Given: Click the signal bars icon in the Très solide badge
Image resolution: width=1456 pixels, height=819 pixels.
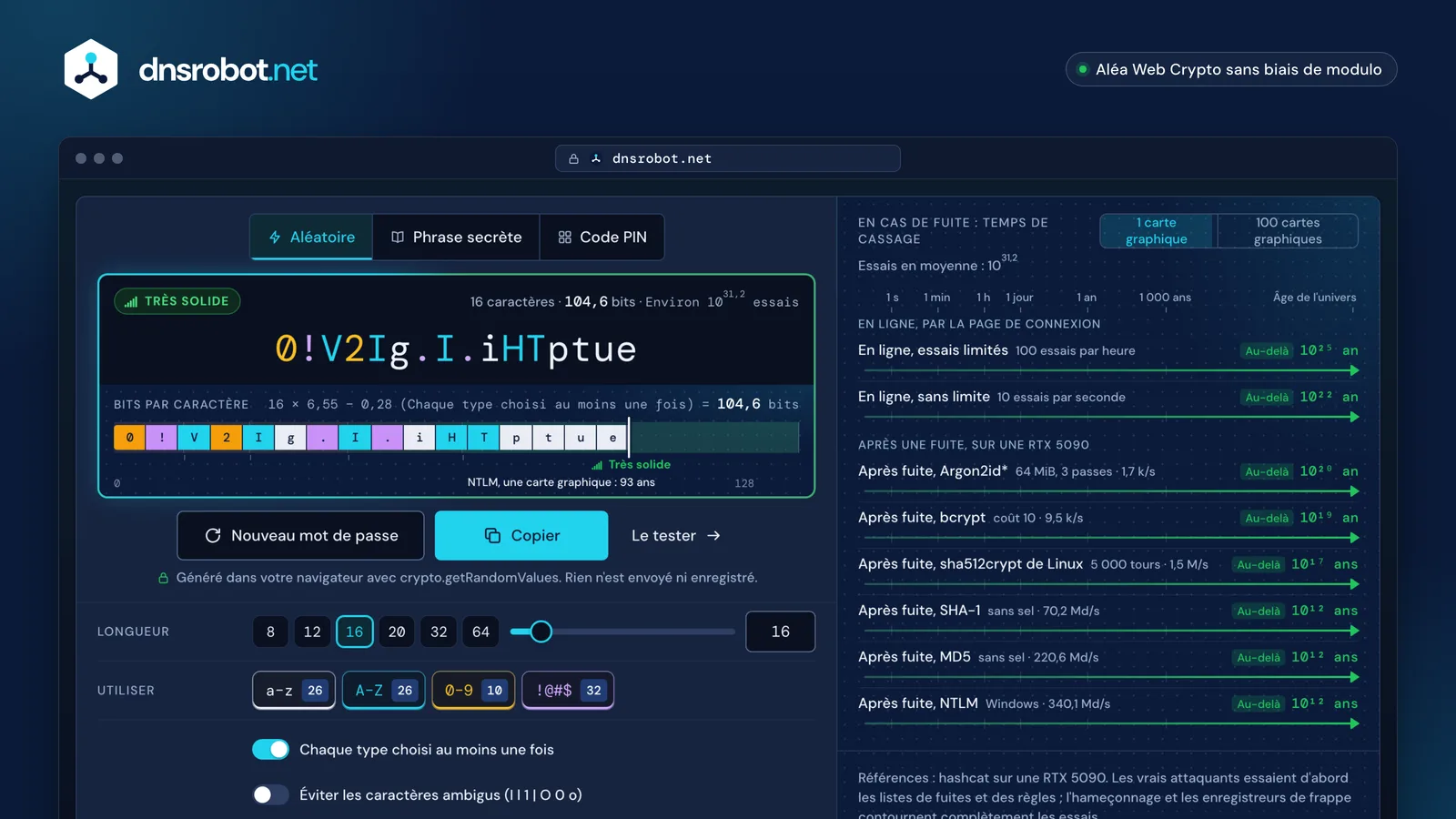Looking at the screenshot, I should (x=131, y=301).
